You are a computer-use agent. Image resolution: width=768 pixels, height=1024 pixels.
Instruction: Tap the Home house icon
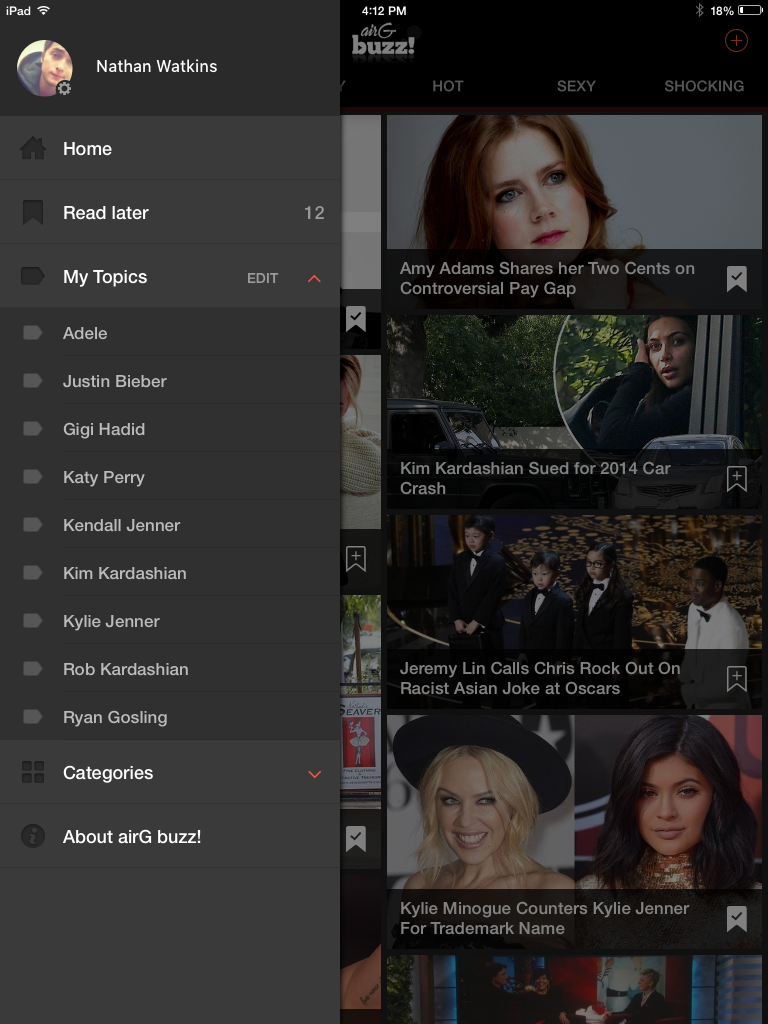point(33,148)
